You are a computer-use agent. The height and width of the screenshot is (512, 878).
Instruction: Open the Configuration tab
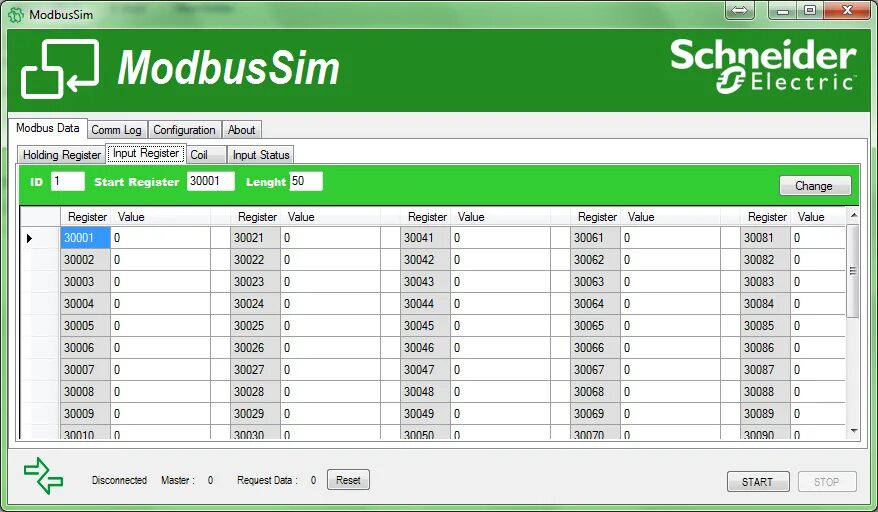click(184, 130)
